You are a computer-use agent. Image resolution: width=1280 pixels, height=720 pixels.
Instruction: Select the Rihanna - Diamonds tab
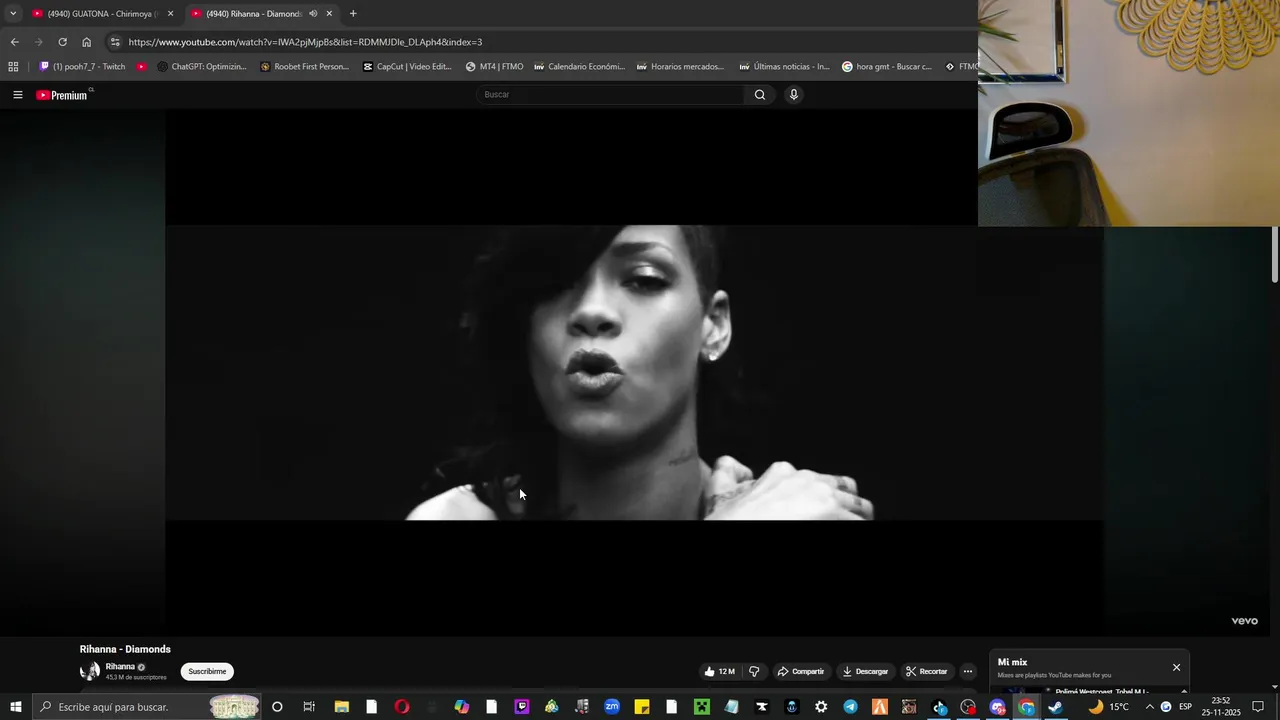pos(262,14)
